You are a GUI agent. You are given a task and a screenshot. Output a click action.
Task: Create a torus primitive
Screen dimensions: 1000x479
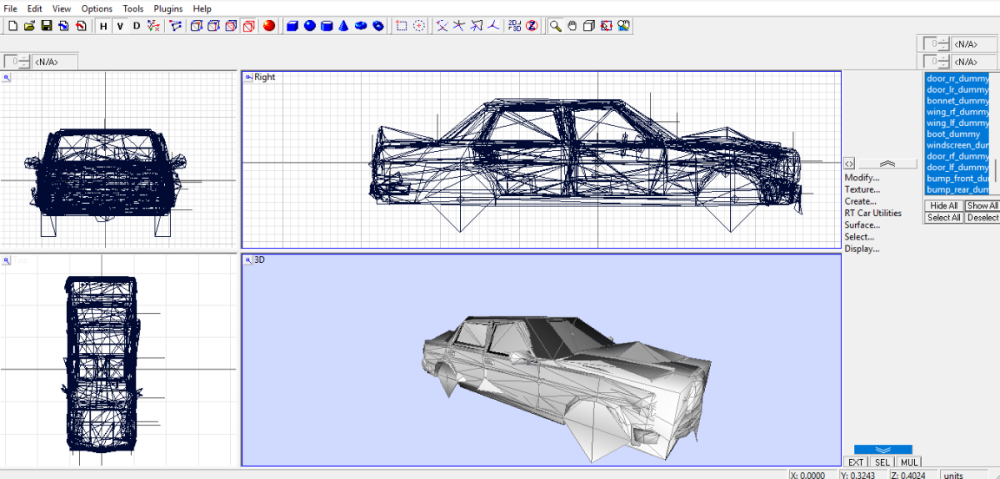(361, 26)
